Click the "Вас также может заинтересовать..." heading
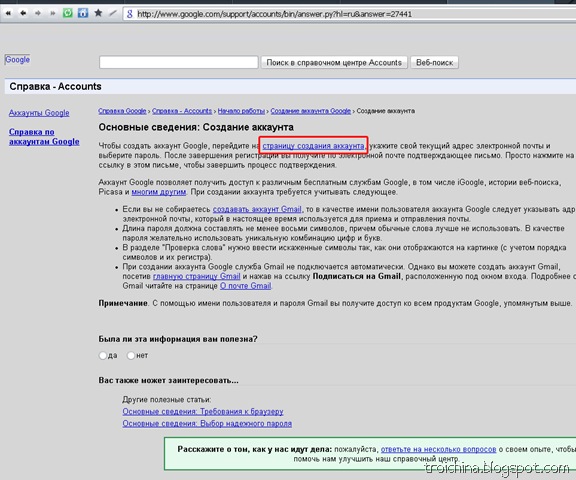The height and width of the screenshot is (480, 576). [x=168, y=380]
